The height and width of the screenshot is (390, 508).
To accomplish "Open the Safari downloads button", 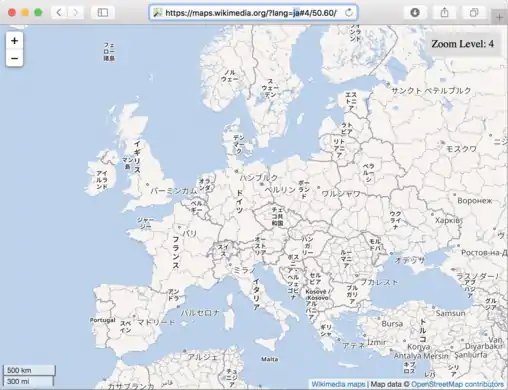I will tap(415, 13).
